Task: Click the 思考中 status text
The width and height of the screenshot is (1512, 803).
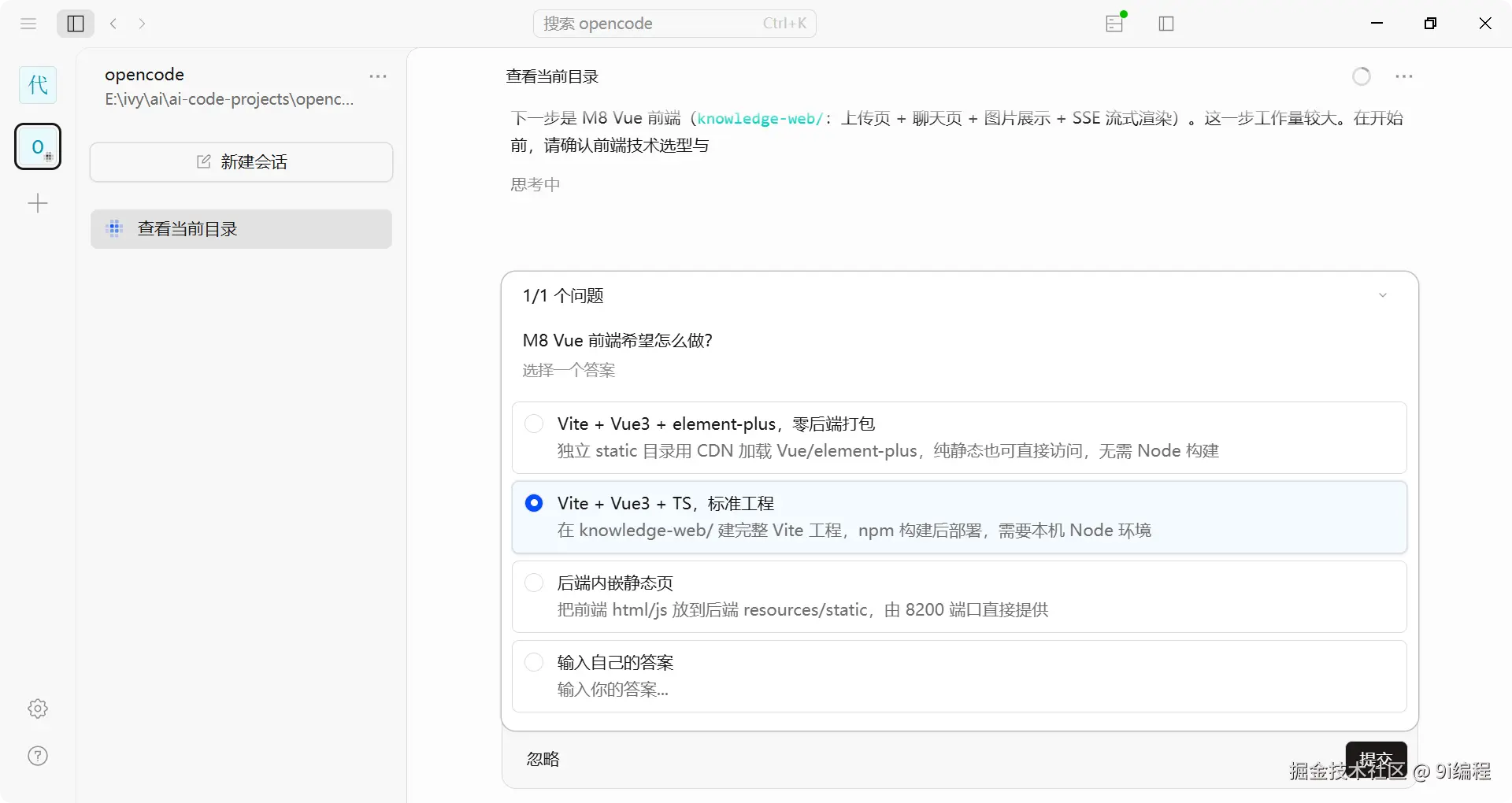Action: pyautogui.click(x=535, y=184)
